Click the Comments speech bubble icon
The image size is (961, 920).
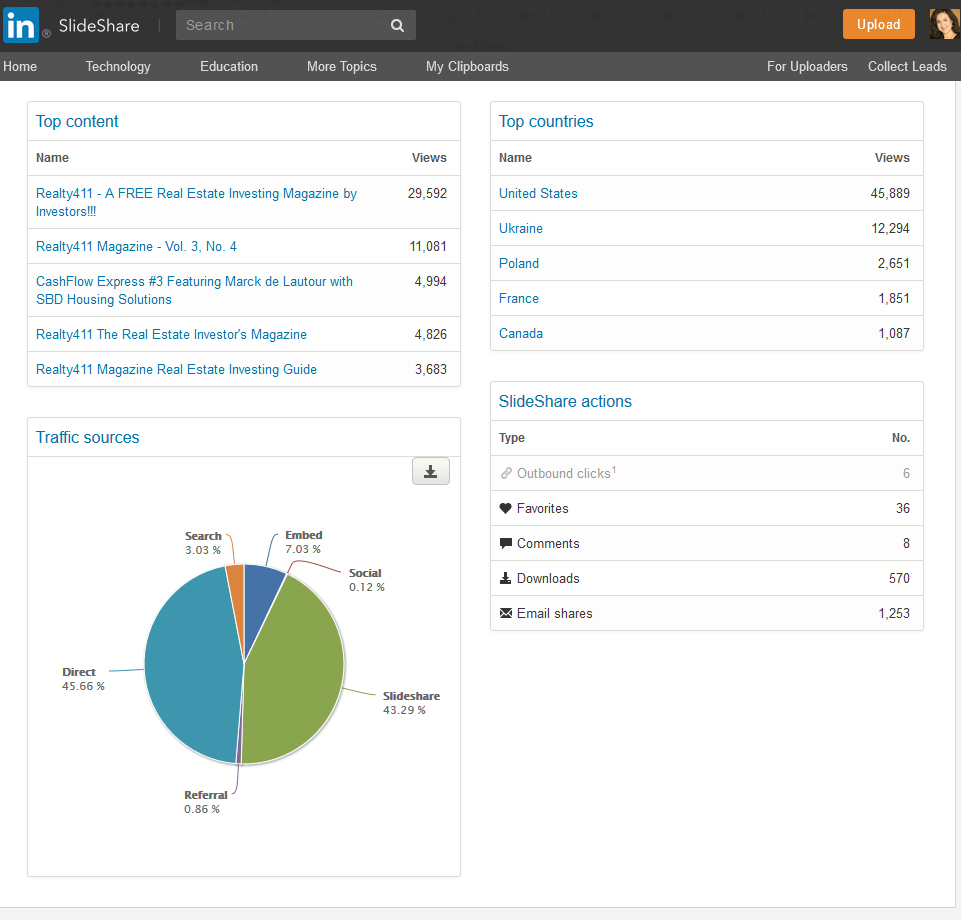[506, 543]
